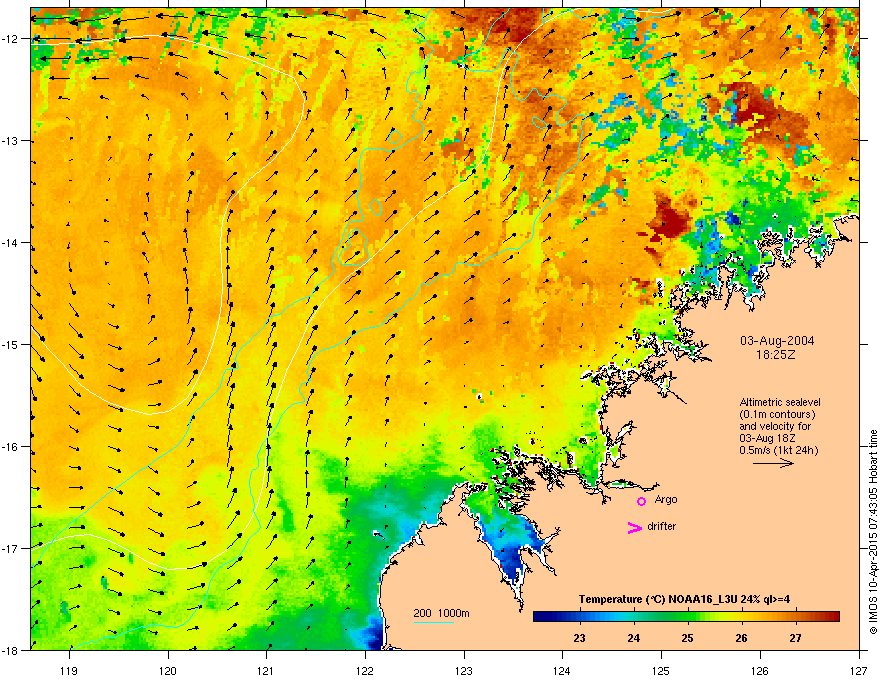This screenshot has width=880, height=680.
Task: Click the 25 tick label on color bar
Action: (x=688, y=638)
